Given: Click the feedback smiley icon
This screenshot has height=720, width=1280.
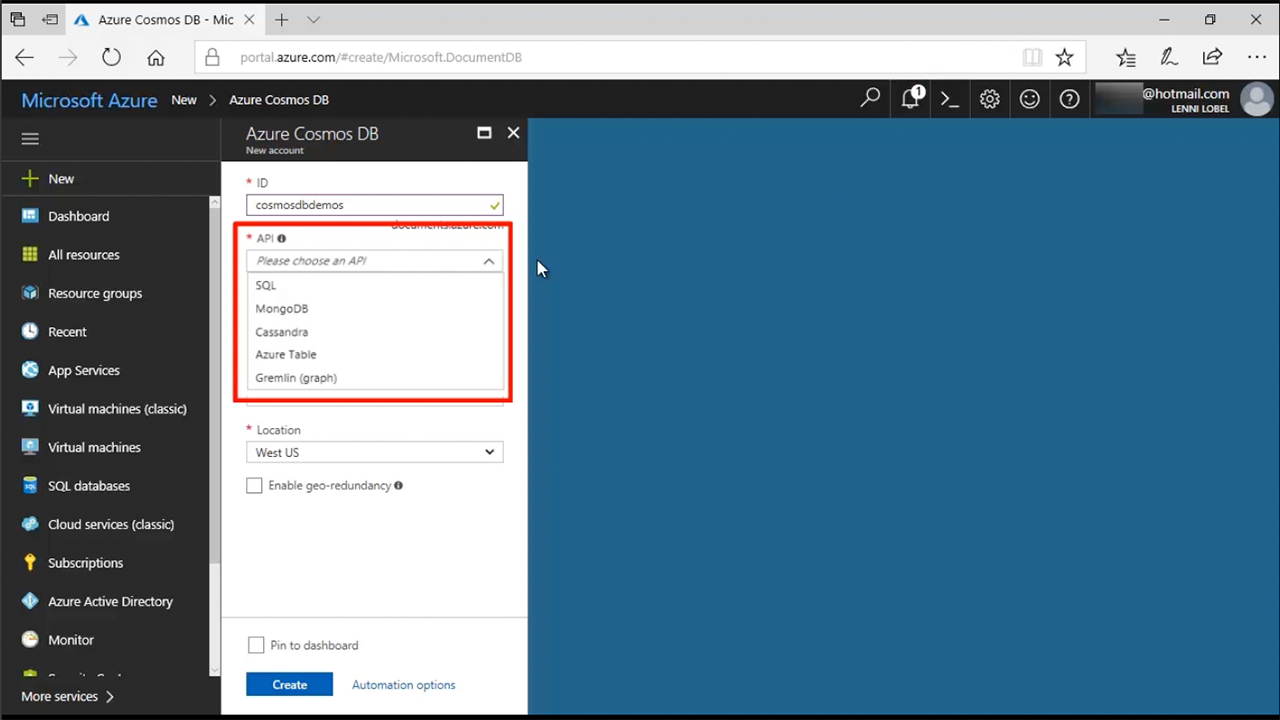Looking at the screenshot, I should pyautogui.click(x=1030, y=99).
